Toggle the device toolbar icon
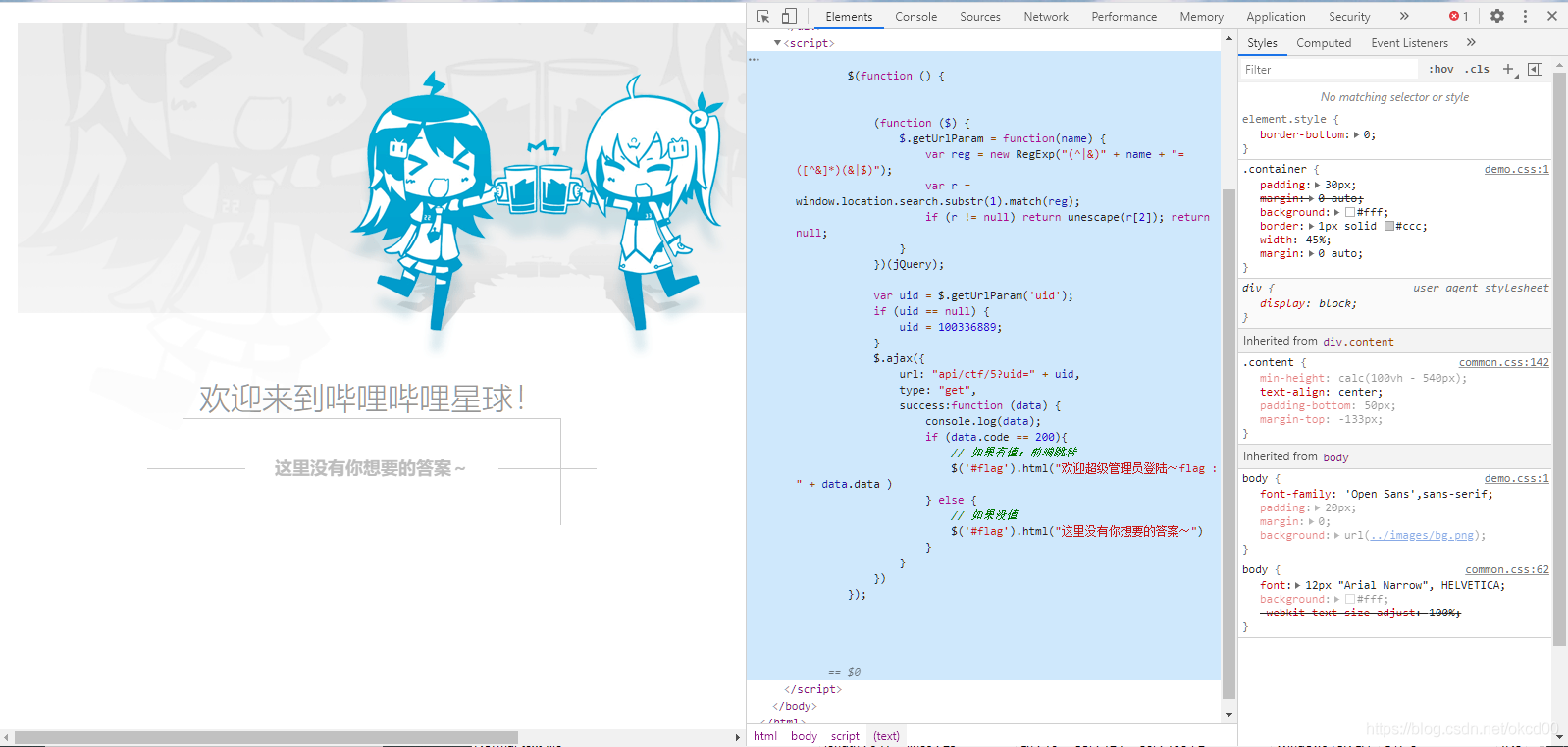 tap(789, 16)
